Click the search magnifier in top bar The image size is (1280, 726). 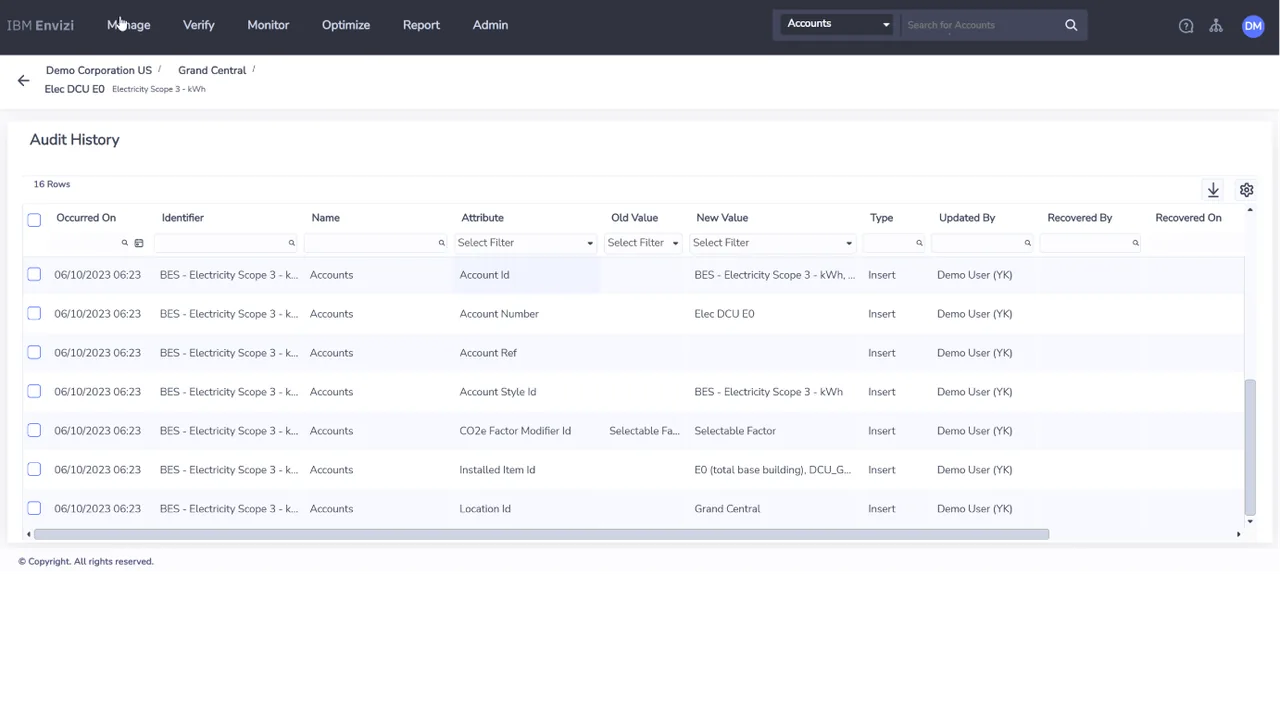pos(1071,25)
